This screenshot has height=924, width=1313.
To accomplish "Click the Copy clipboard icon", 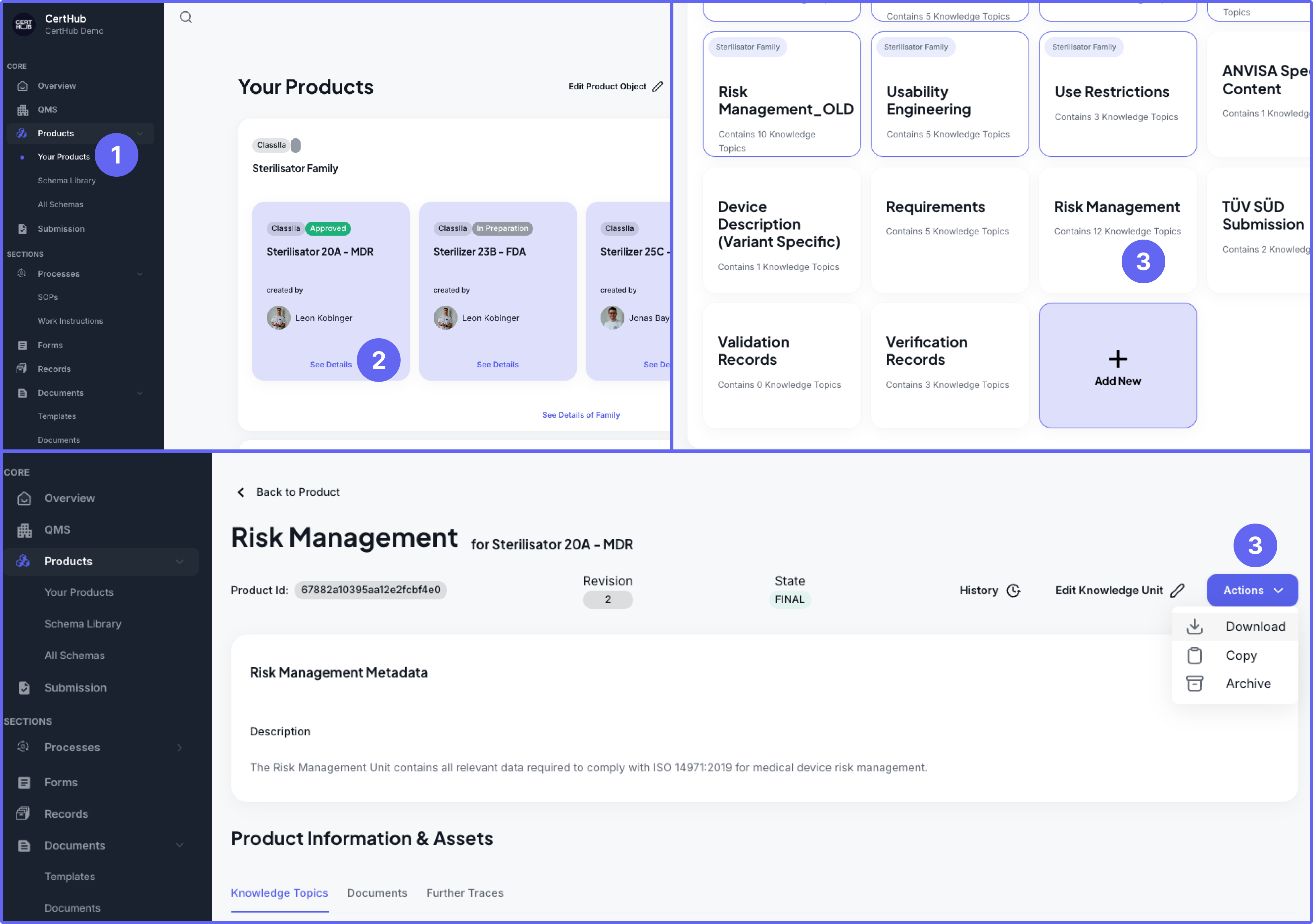I will click(1194, 655).
